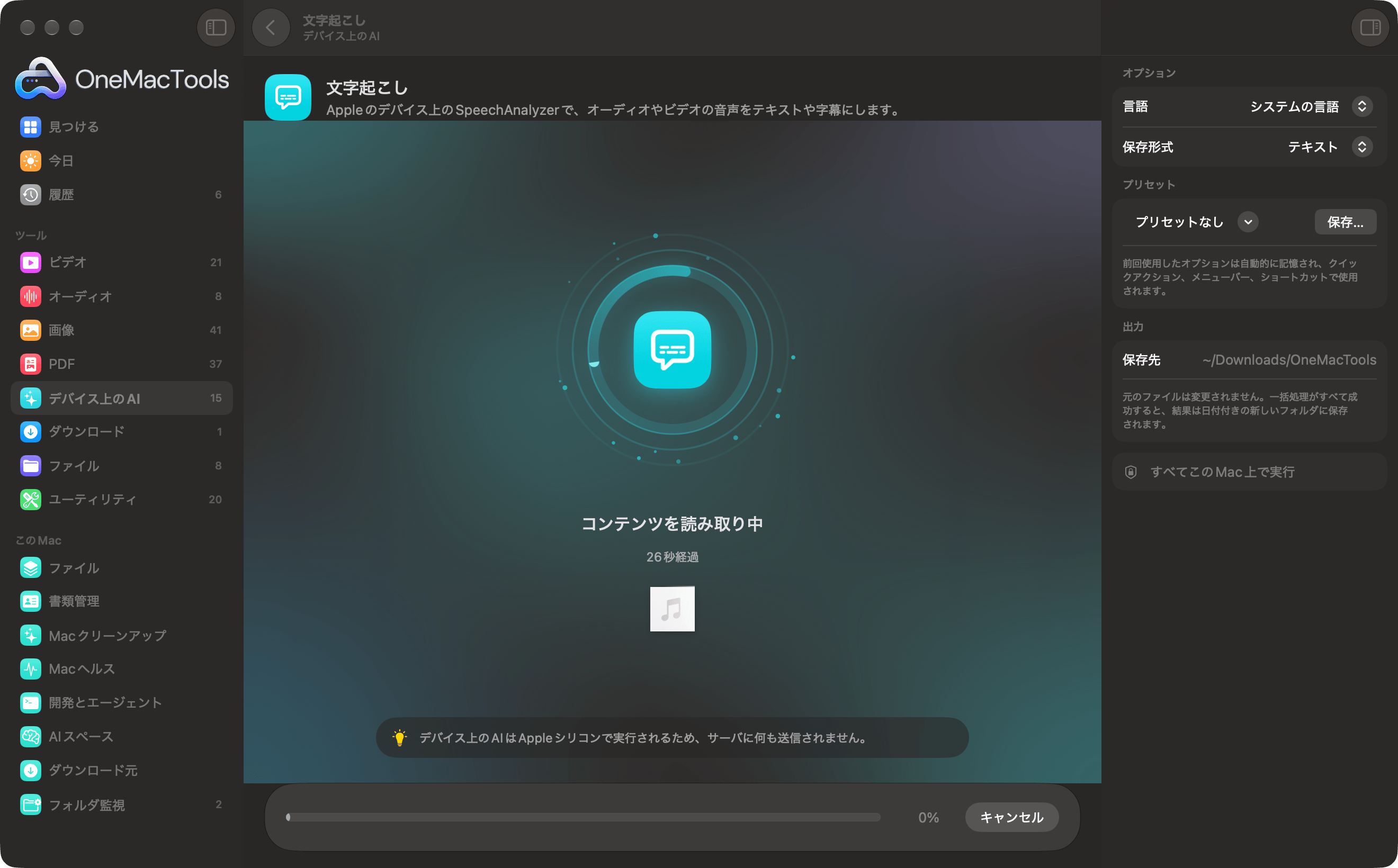
Task: Select the ダウンロード tools icon
Action: (x=30, y=432)
